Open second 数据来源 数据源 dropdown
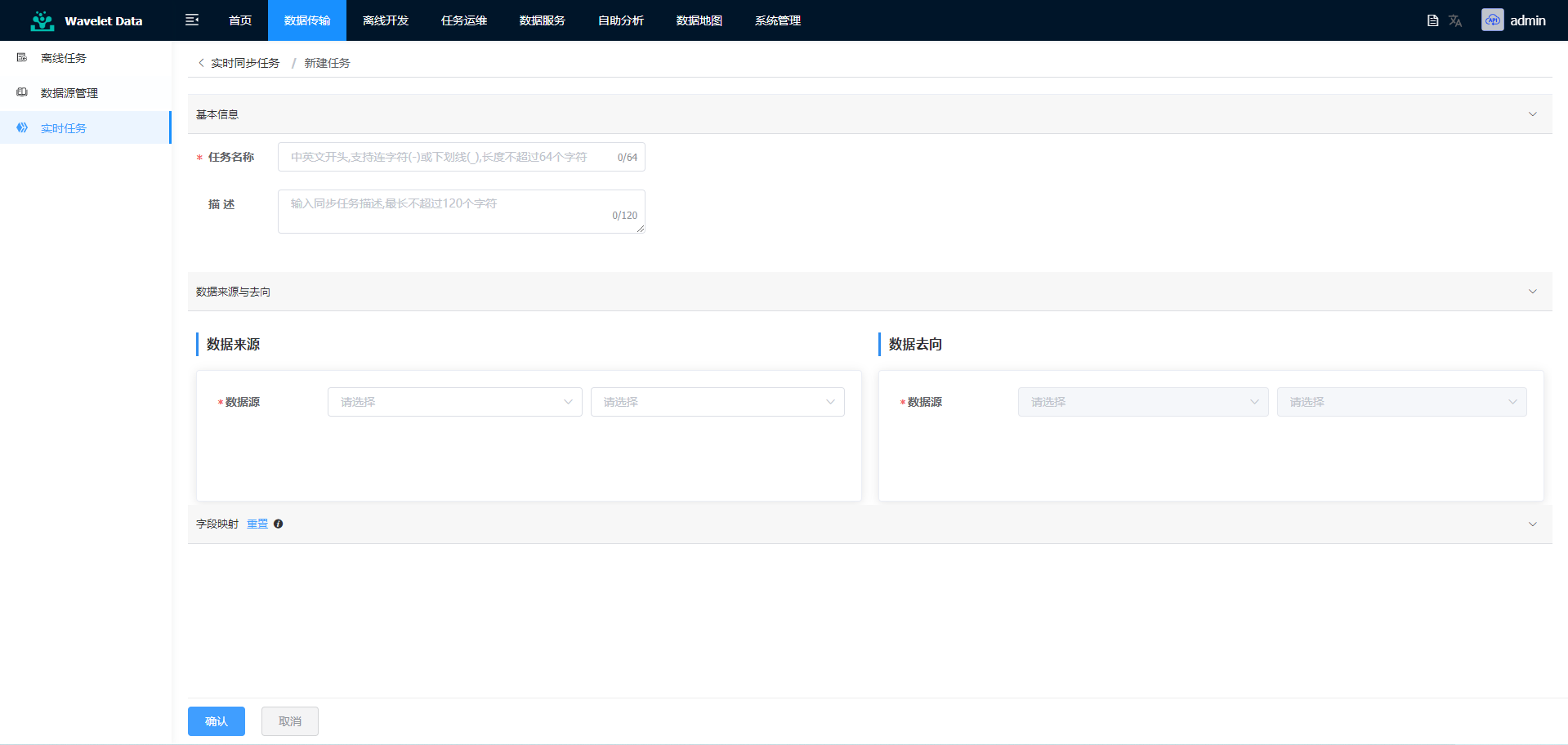The image size is (1568, 745). (717, 402)
